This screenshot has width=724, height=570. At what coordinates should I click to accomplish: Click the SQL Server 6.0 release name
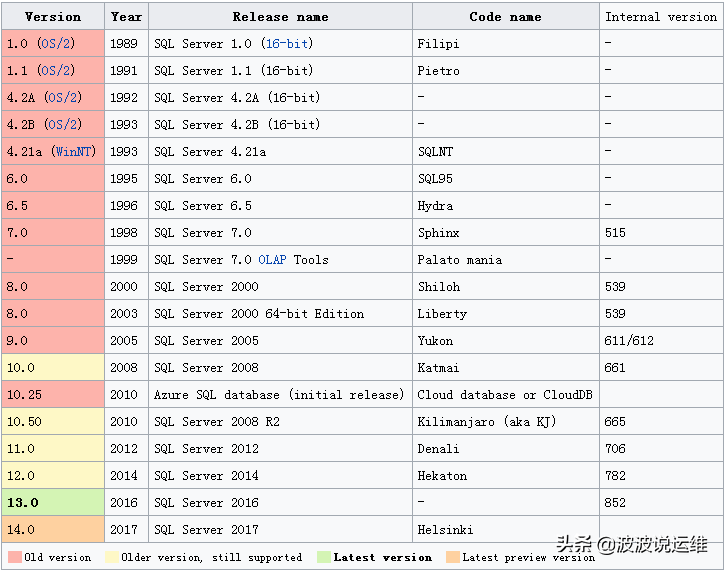[x=203, y=179]
